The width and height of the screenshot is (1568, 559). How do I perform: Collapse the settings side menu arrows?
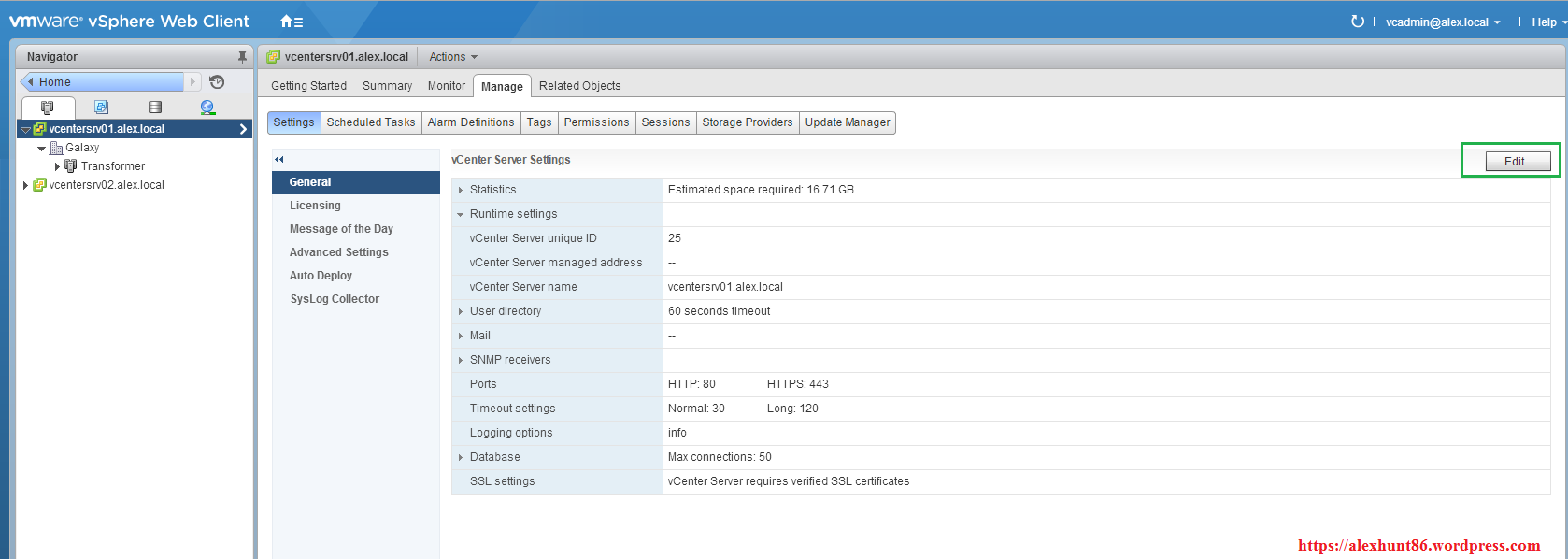click(x=279, y=160)
